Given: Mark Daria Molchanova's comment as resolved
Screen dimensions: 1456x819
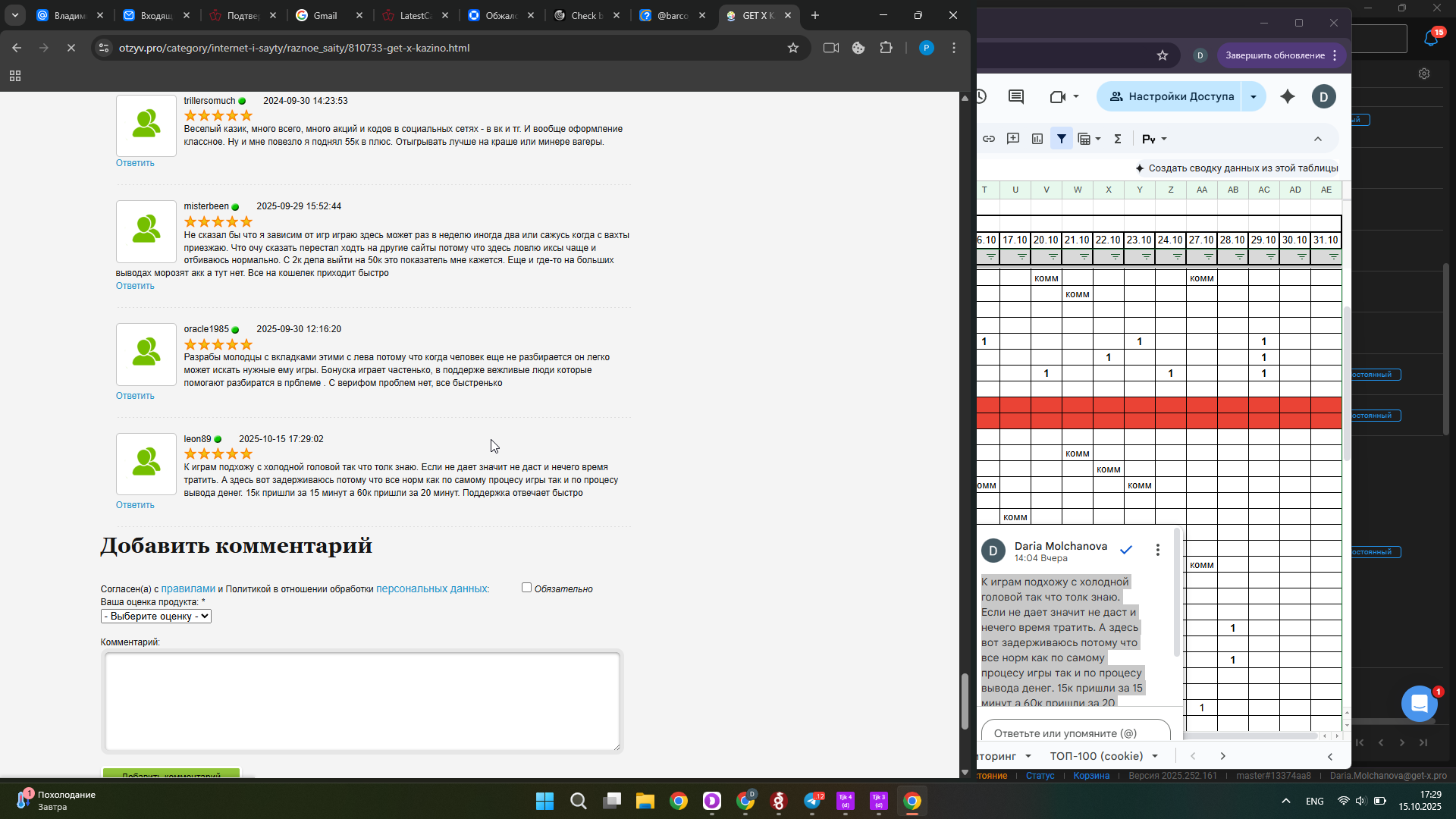Looking at the screenshot, I should [1126, 550].
